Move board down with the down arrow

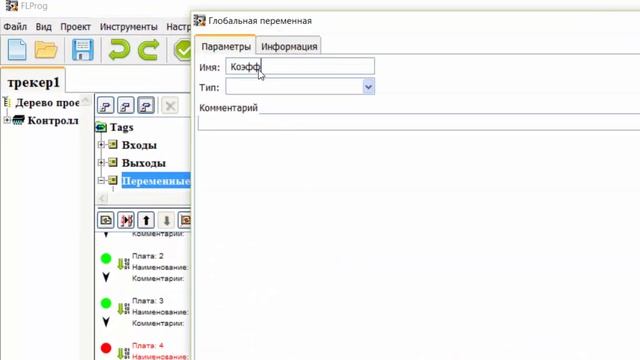click(166, 220)
